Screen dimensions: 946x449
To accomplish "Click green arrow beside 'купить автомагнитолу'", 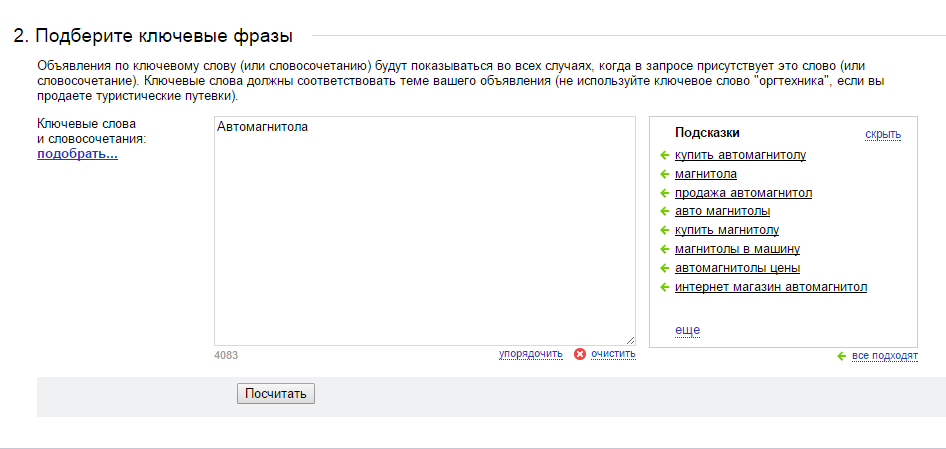I will pos(665,156).
